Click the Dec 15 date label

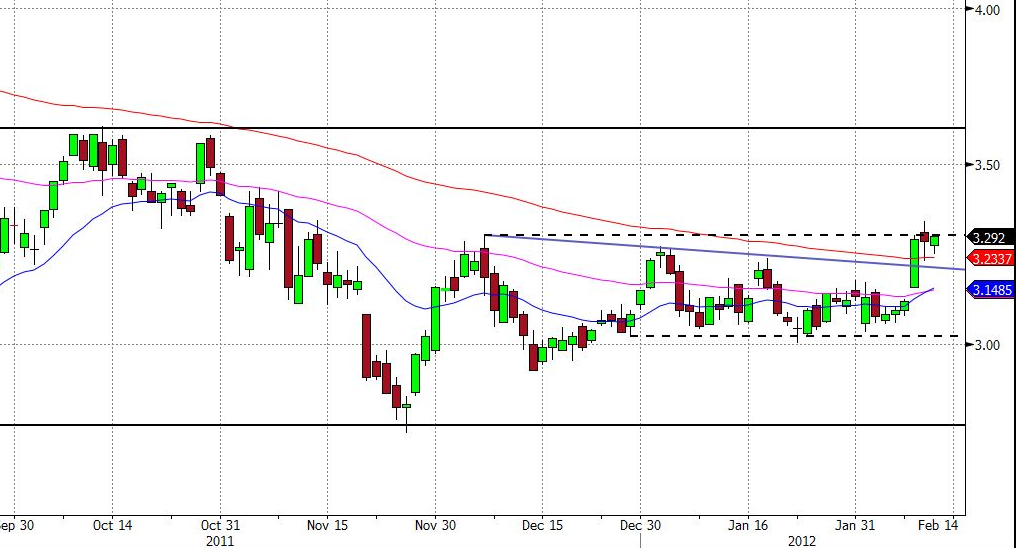point(542,525)
